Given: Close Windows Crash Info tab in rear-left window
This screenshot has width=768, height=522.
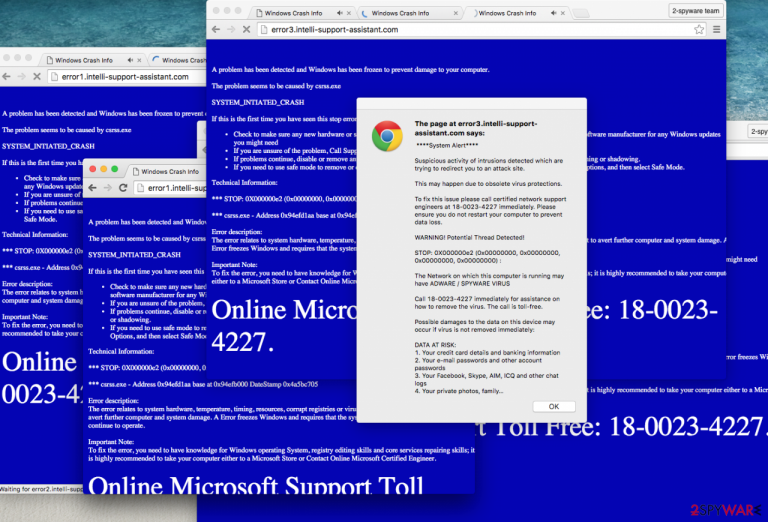Looking at the screenshot, I should pos(139,60).
